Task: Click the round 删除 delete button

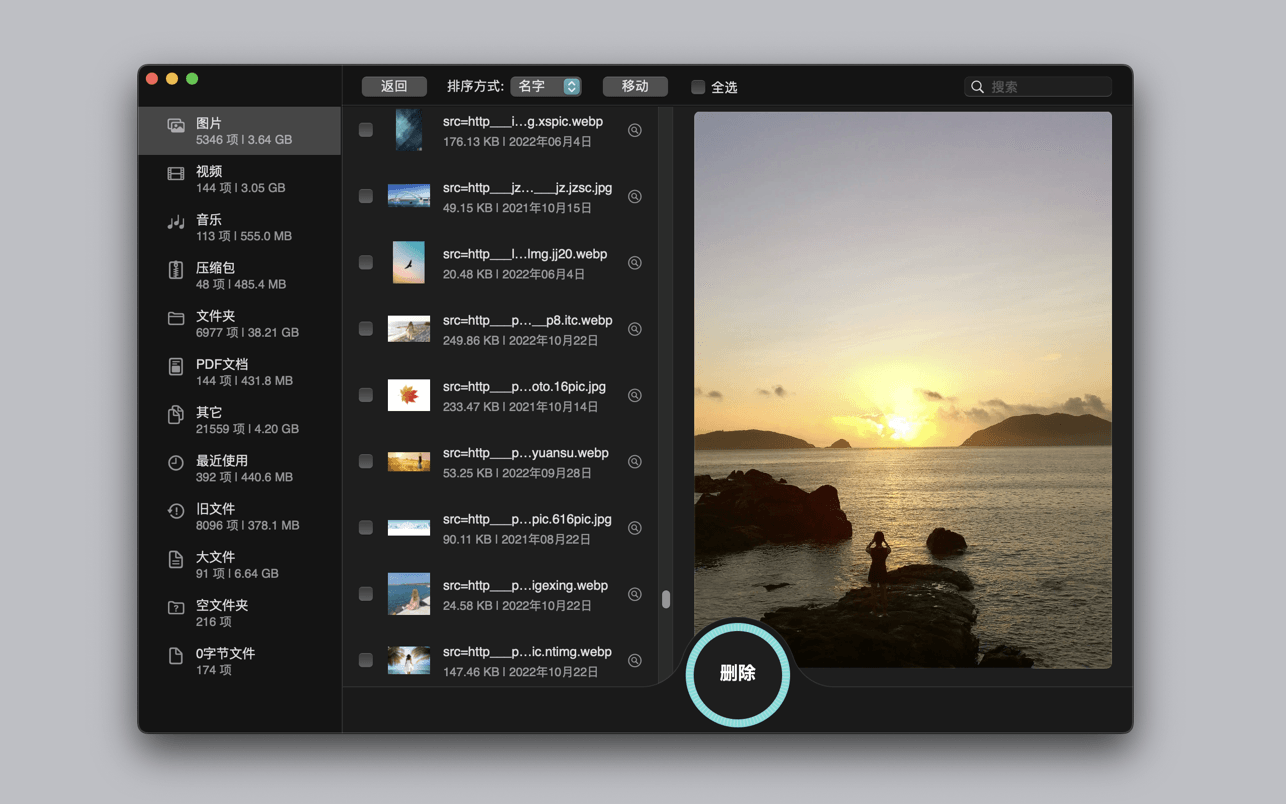Action: pyautogui.click(x=738, y=674)
